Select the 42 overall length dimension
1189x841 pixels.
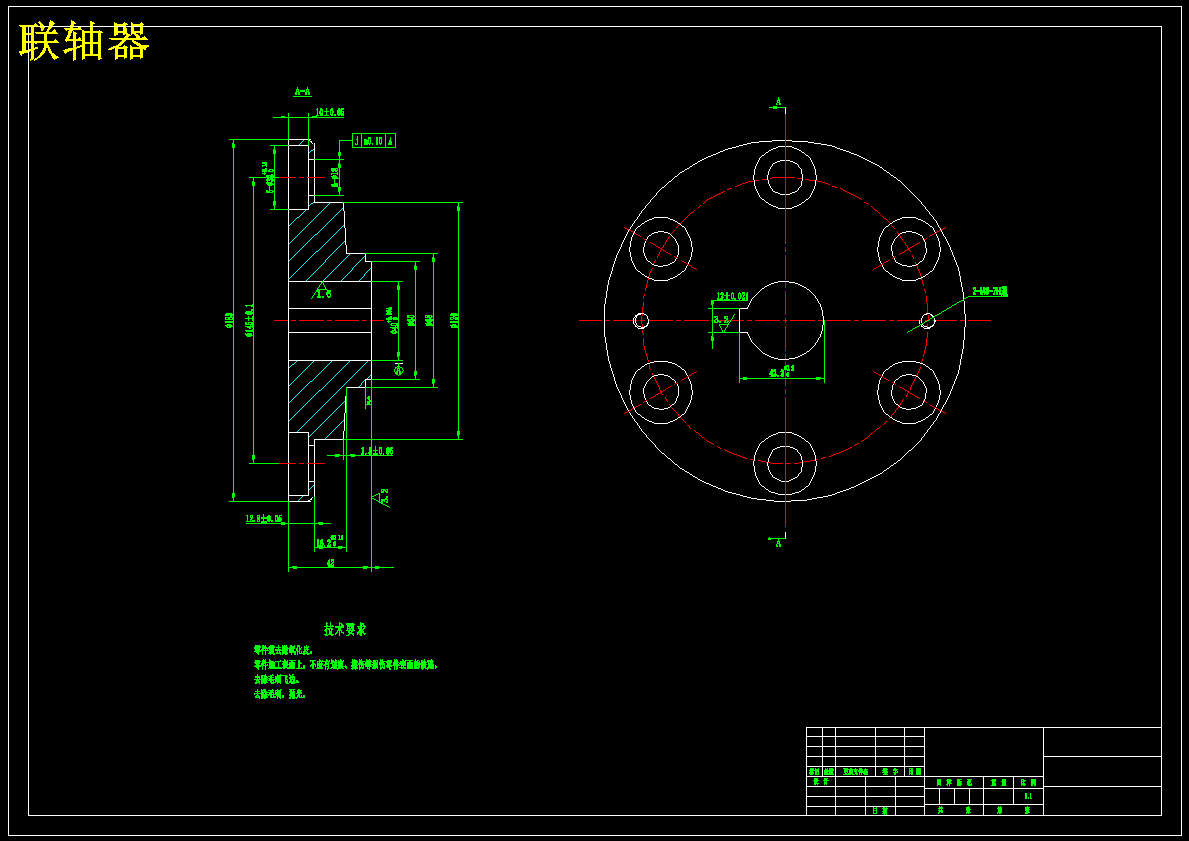coord(330,563)
